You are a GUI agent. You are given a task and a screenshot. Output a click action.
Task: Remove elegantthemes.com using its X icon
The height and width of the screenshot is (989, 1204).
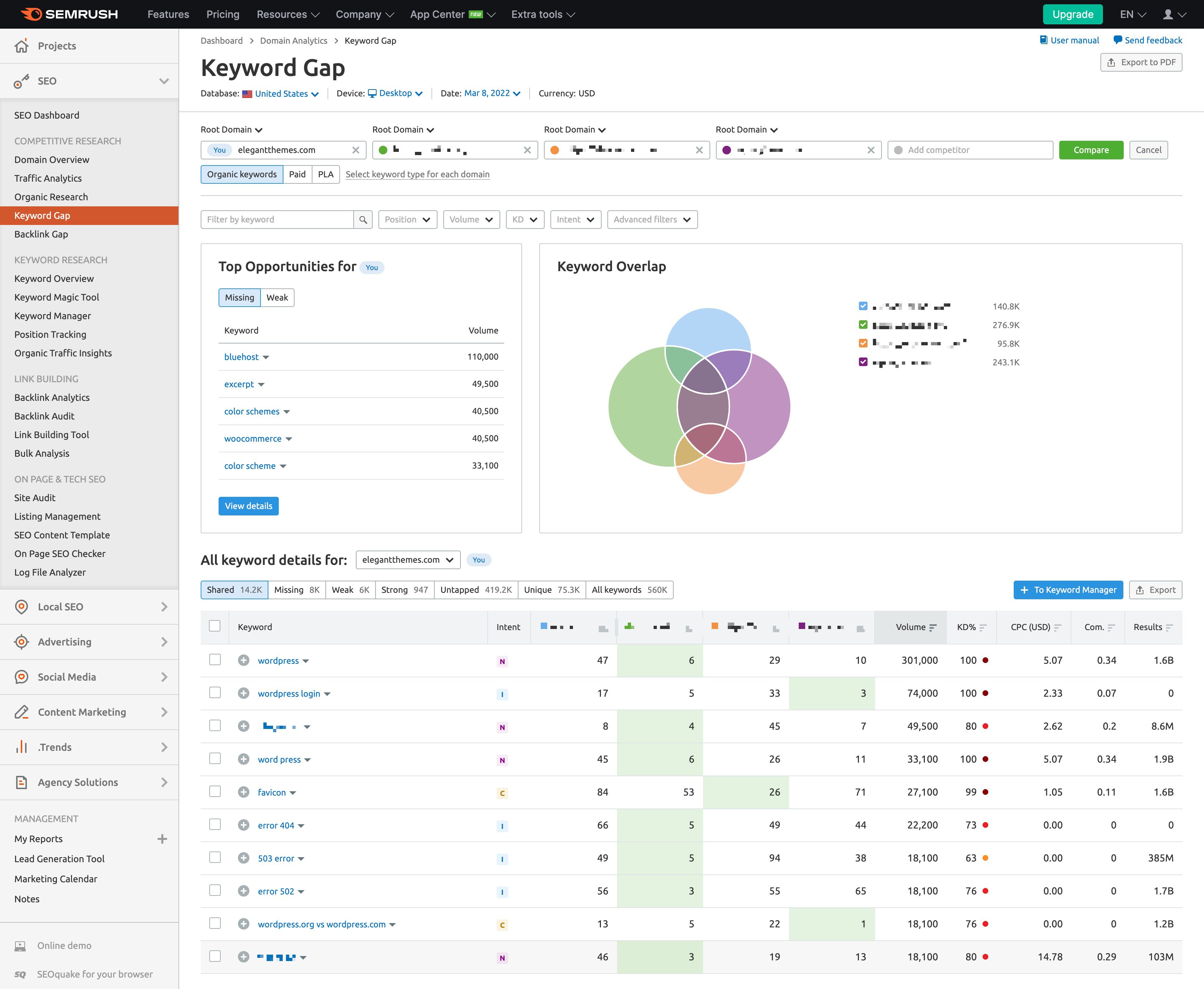(355, 150)
